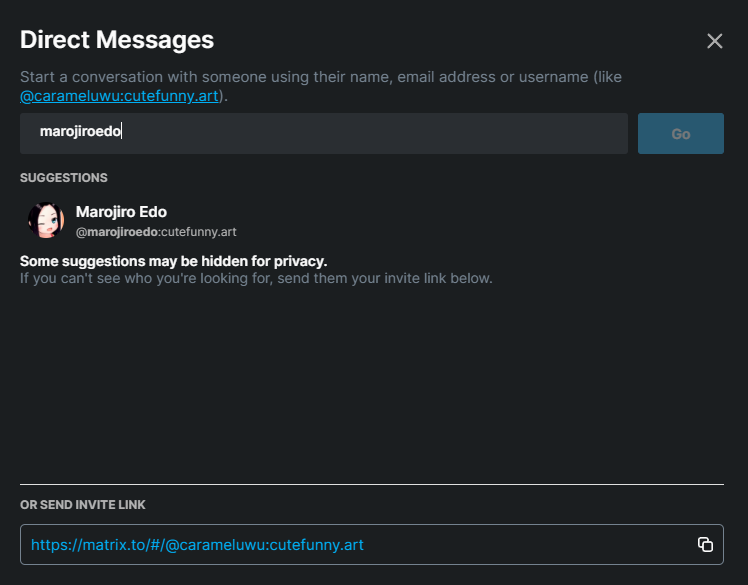Close the Direct Messages dialog
Viewport: 748px width, 585px height.
[714, 41]
